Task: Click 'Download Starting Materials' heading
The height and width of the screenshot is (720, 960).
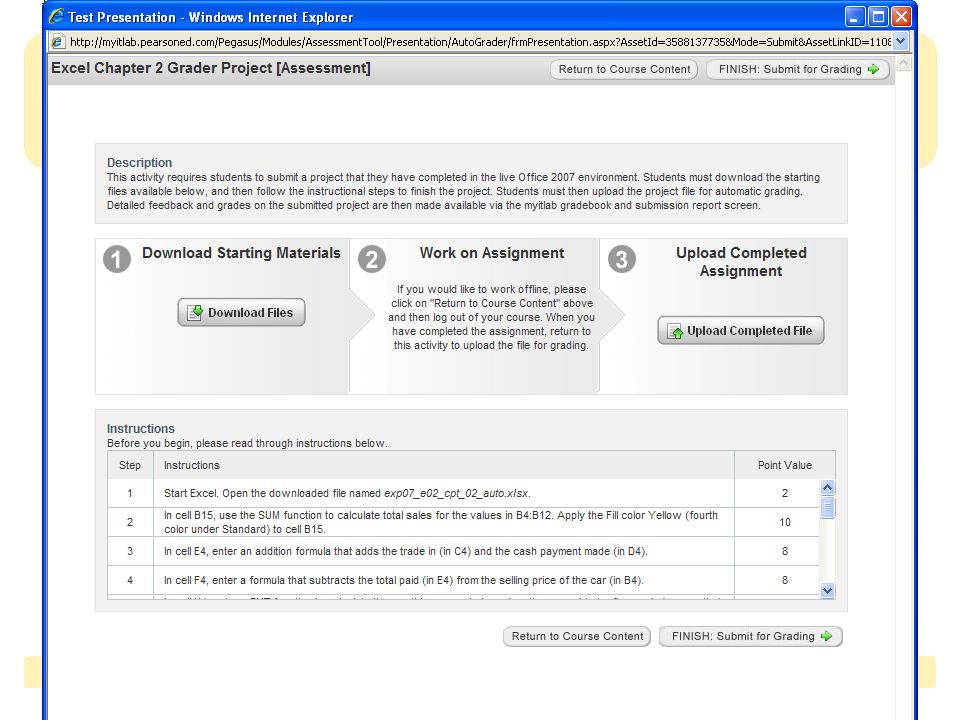Action: click(241, 253)
